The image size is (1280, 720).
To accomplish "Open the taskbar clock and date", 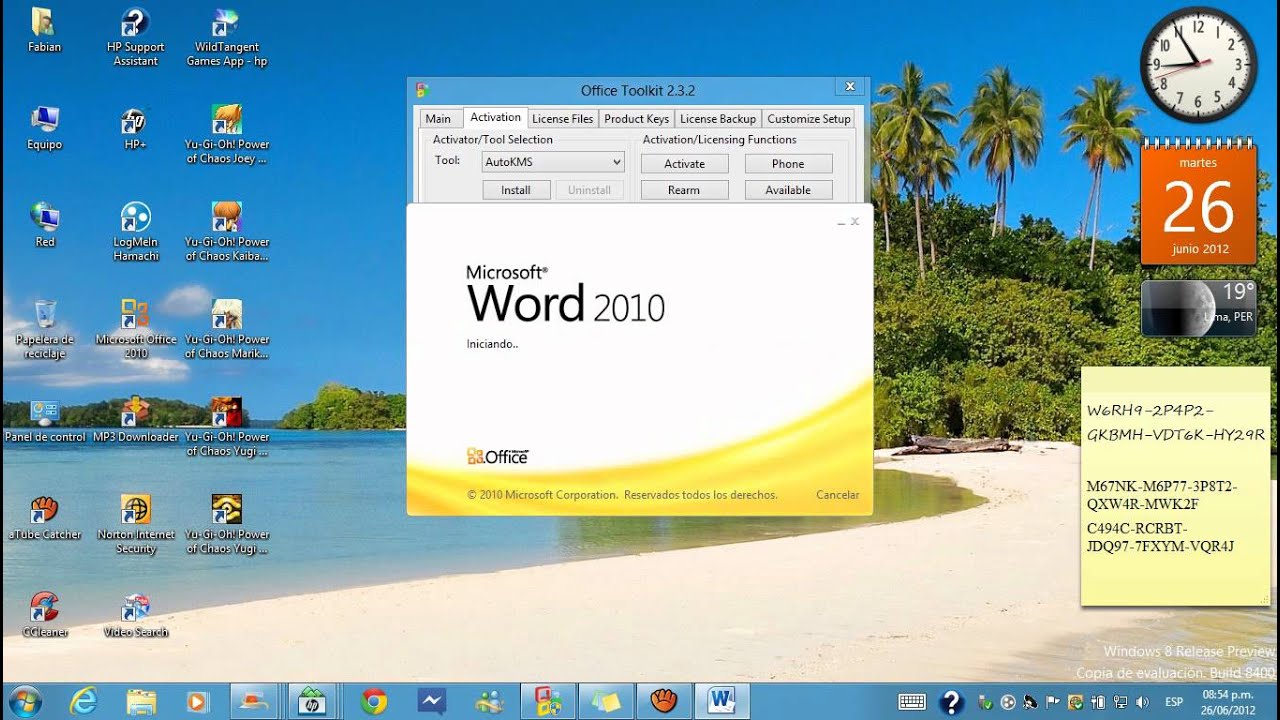I will (x=1228, y=702).
